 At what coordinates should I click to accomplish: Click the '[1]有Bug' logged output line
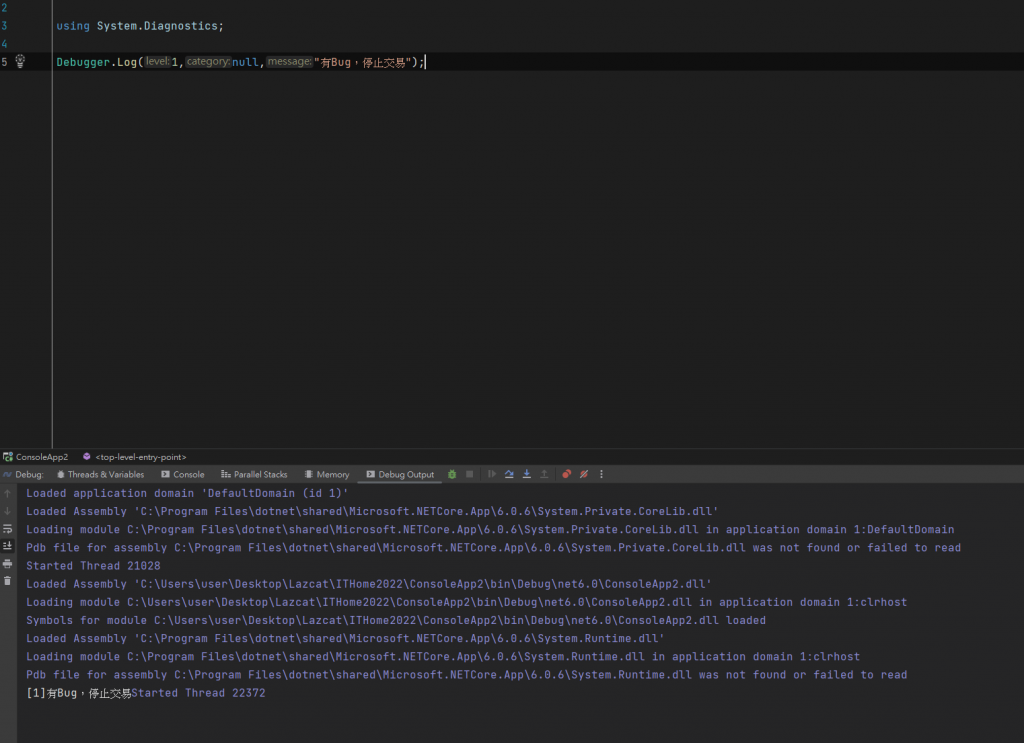(146, 693)
